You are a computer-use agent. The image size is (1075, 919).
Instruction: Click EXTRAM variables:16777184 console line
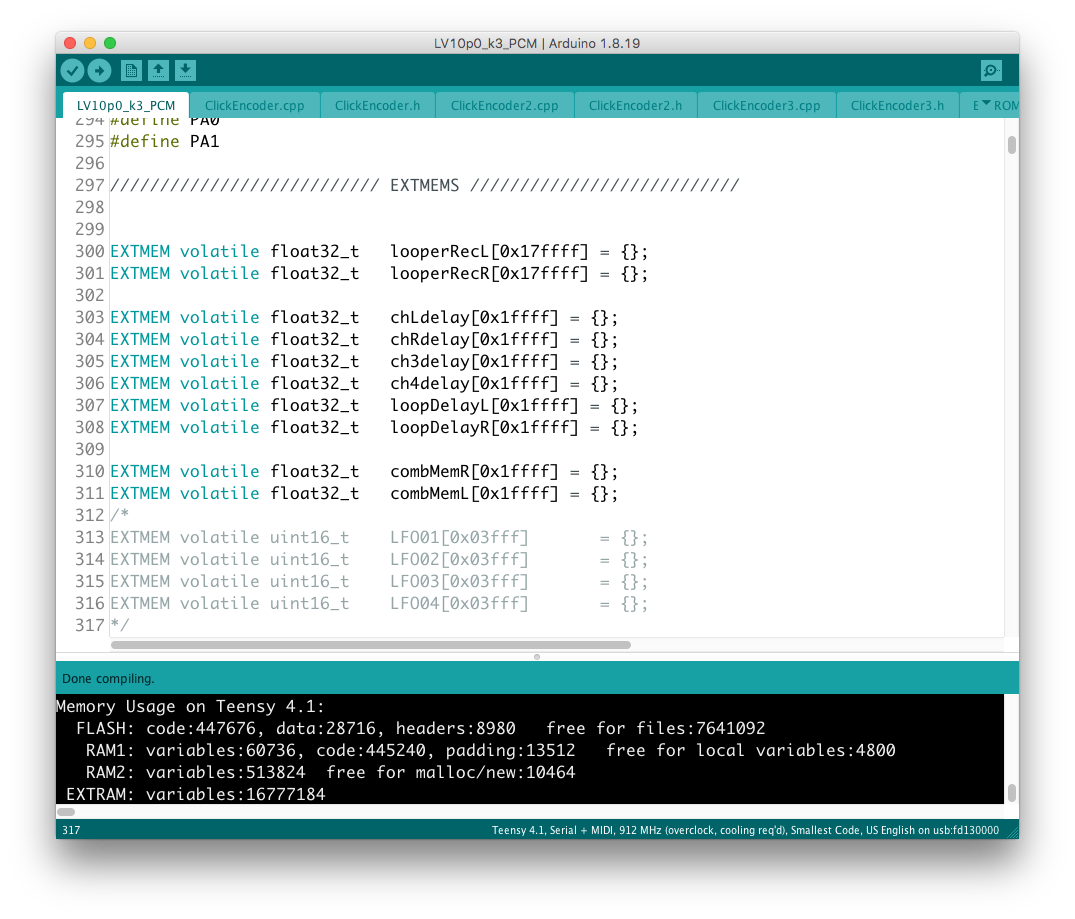[x=195, y=794]
